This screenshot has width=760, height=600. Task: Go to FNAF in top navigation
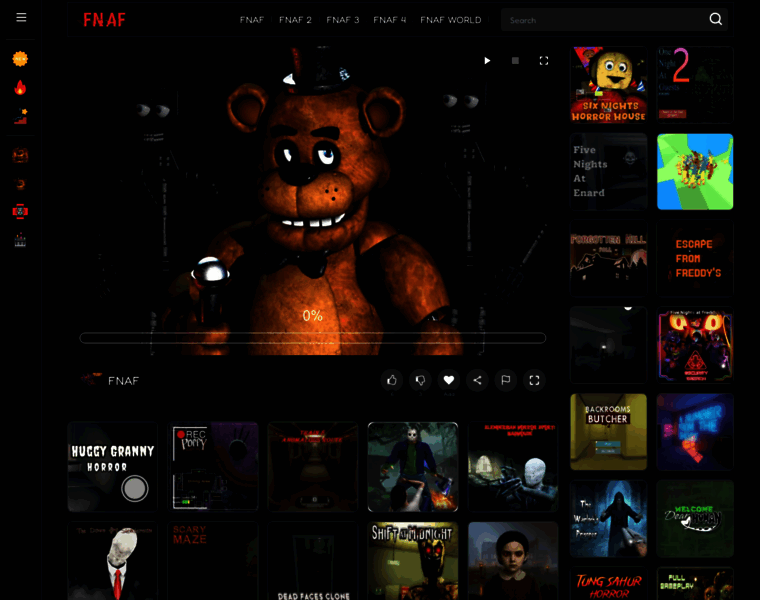point(252,20)
